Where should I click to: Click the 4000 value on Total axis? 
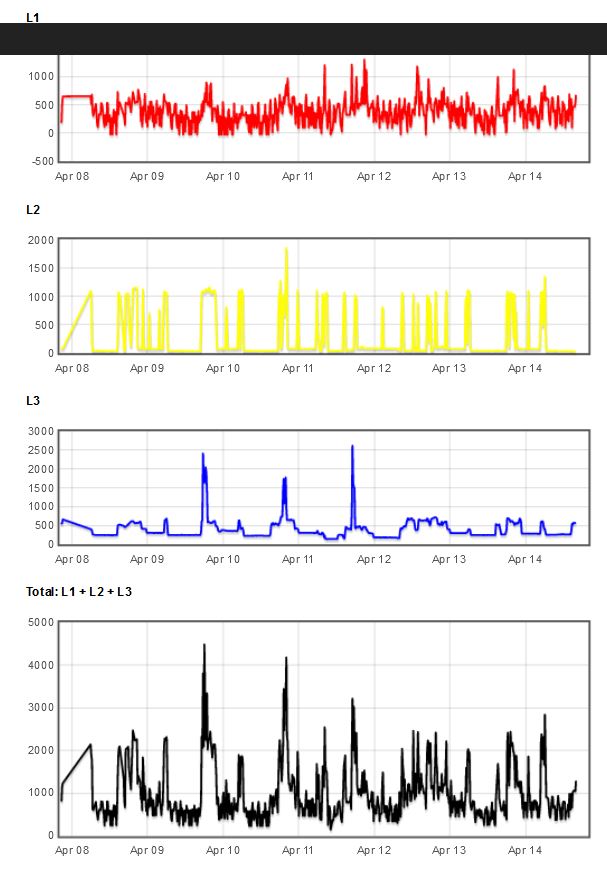tap(41, 665)
